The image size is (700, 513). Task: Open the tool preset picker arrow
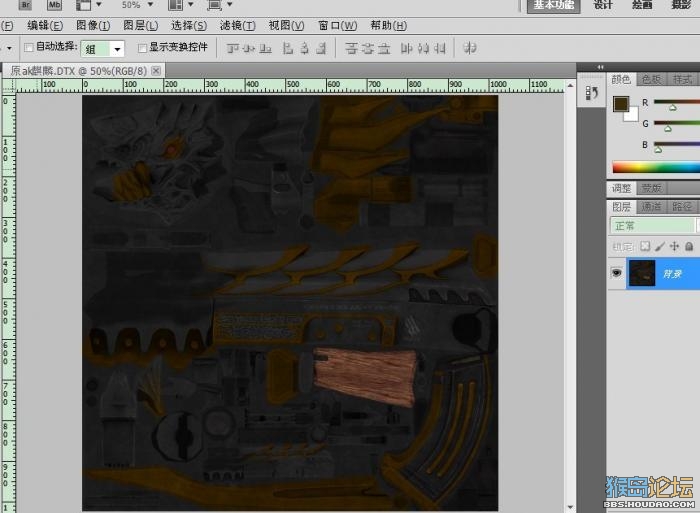pos(9,48)
